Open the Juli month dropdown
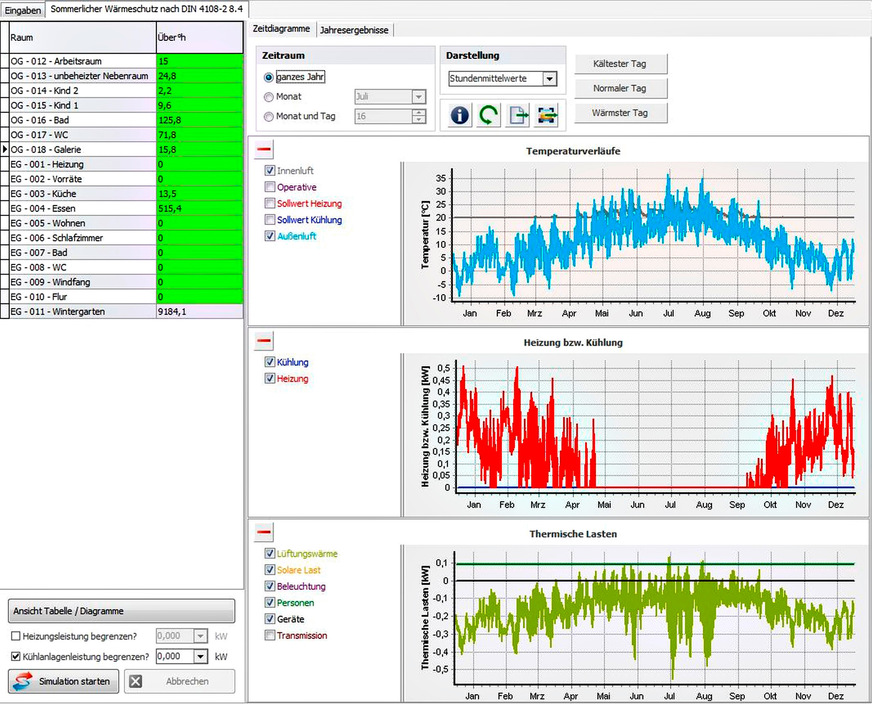The image size is (872, 704). click(420, 96)
